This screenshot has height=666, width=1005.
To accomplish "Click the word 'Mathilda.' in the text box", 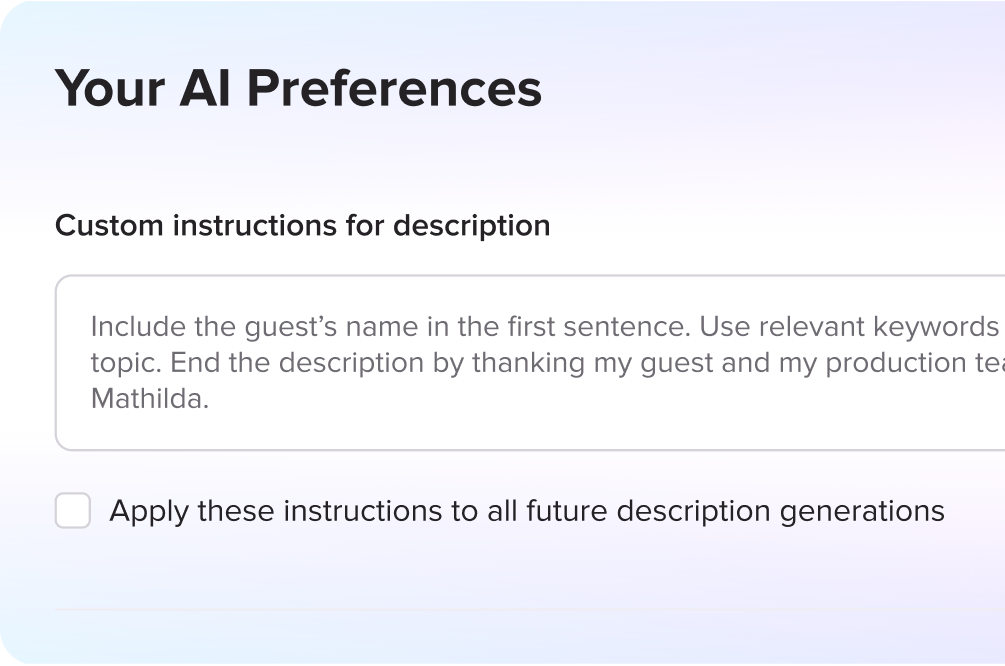I will tap(150, 399).
